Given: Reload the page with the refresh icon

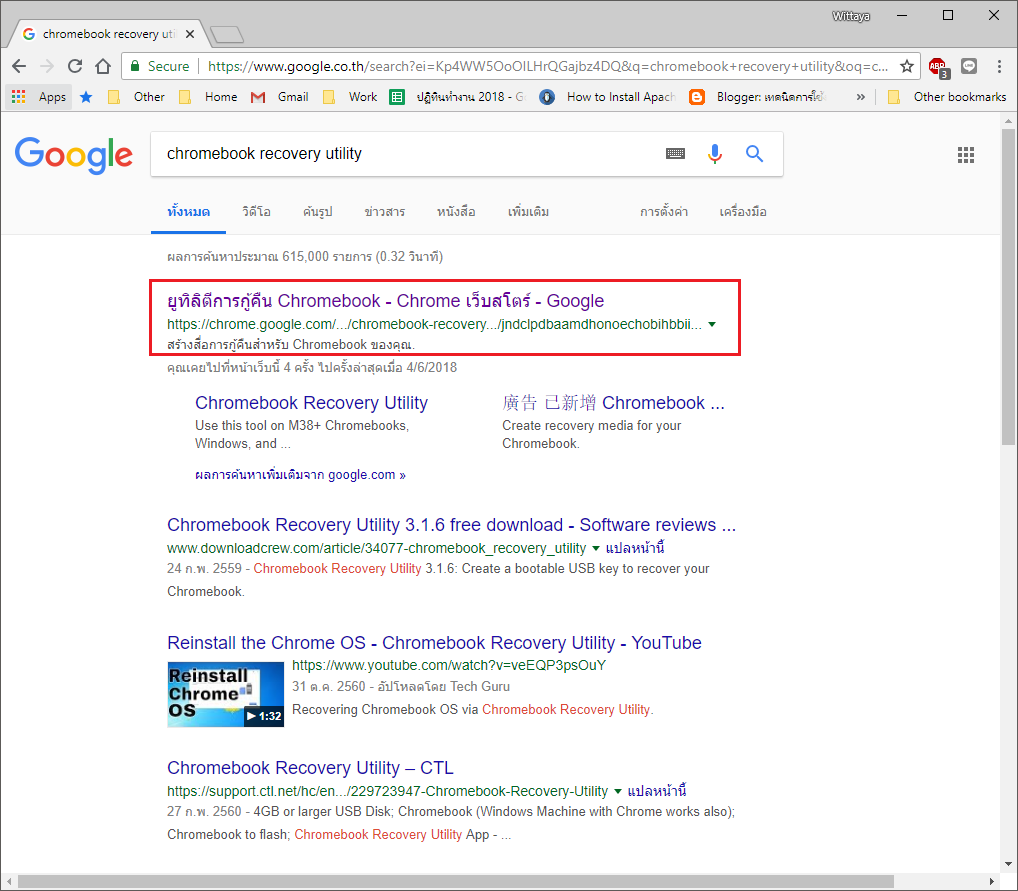Looking at the screenshot, I should (x=75, y=66).
